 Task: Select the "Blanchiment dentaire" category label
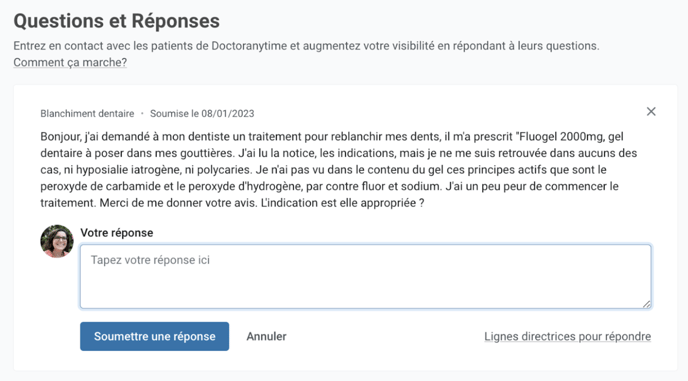(x=87, y=114)
